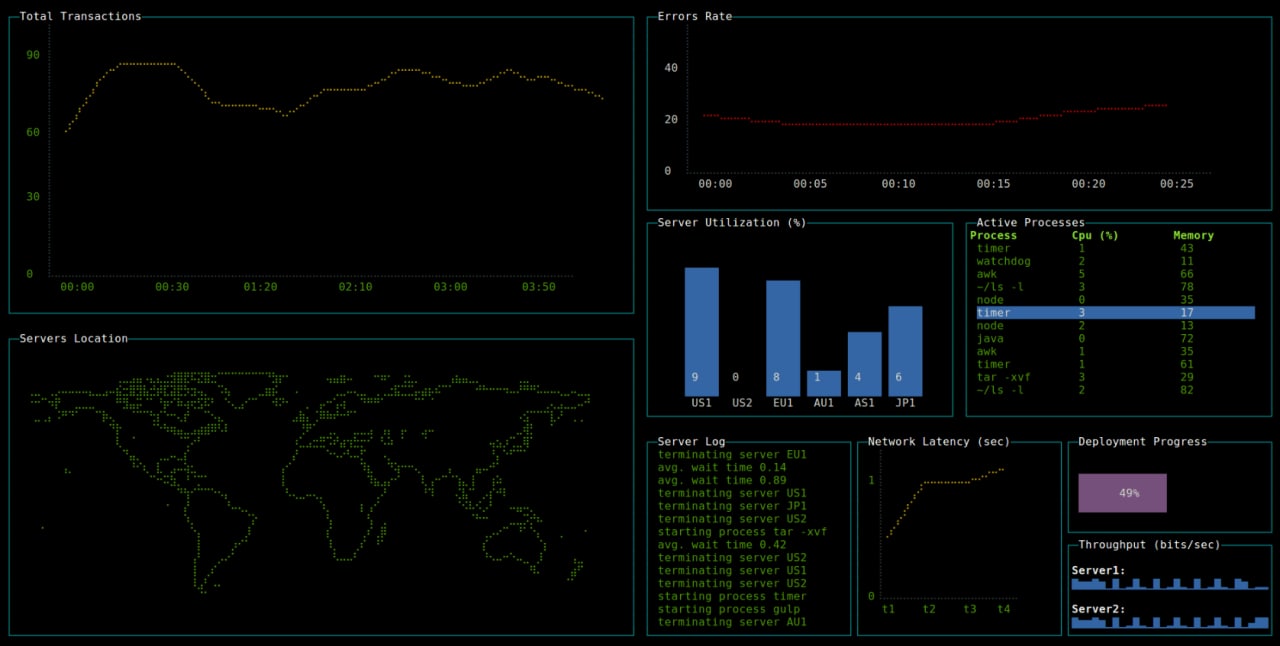This screenshot has width=1280, height=646.
Task: Click the Servers Location panel title
Action: point(74,339)
